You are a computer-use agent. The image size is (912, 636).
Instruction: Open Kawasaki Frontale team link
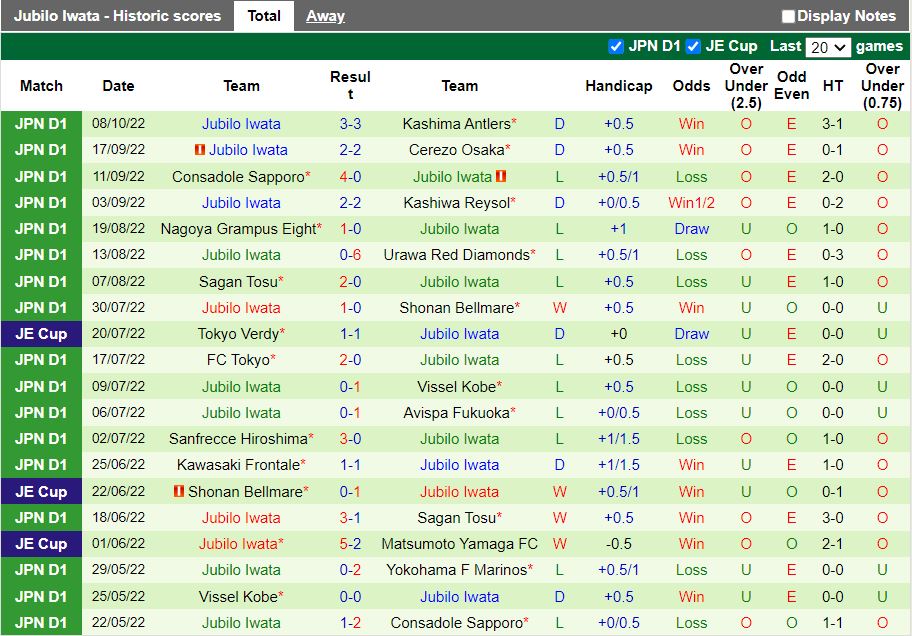[x=238, y=465]
